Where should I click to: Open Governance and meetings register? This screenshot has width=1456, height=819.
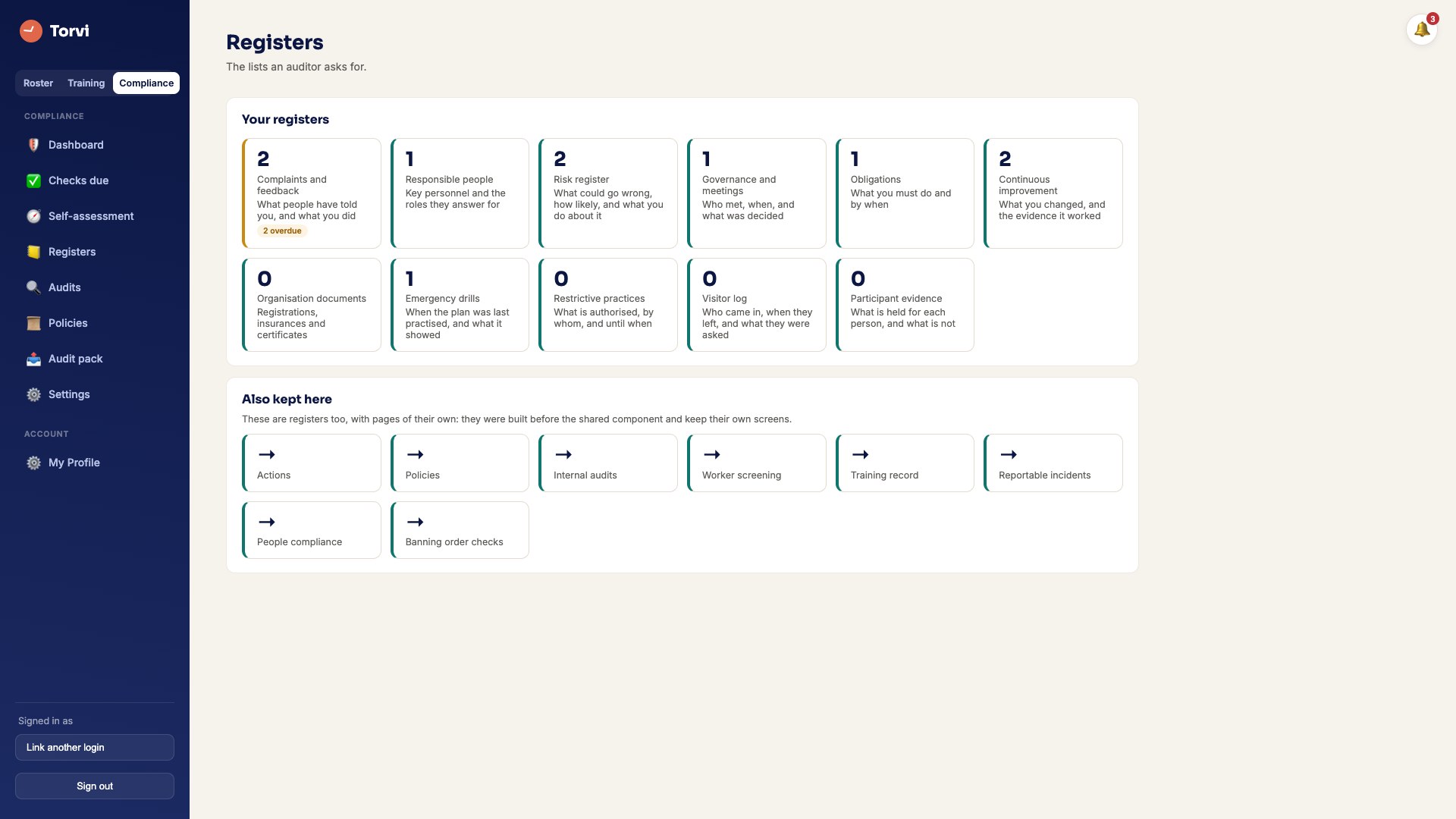(x=757, y=193)
